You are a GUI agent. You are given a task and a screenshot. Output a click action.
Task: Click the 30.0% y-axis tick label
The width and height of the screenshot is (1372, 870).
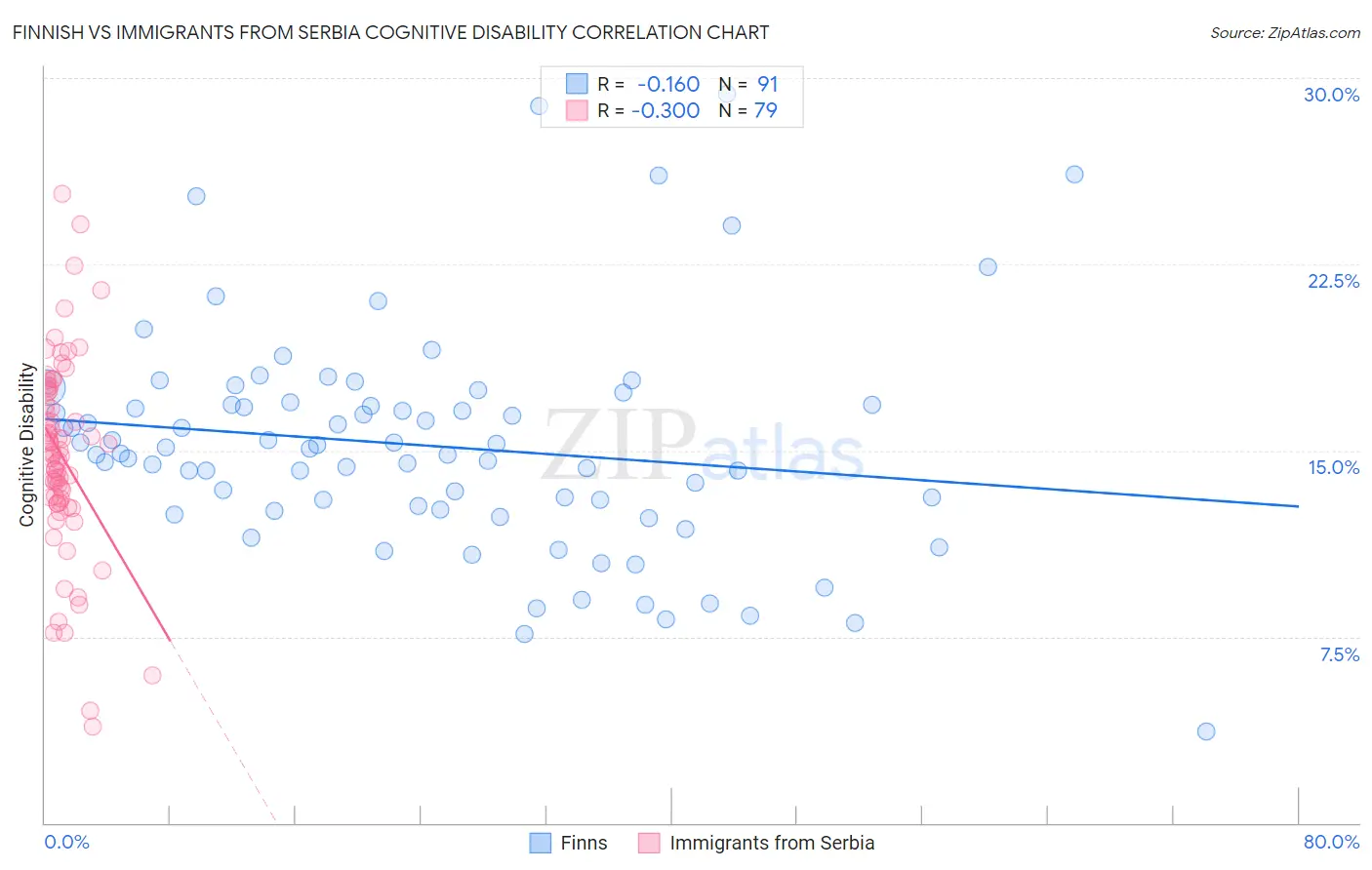pyautogui.click(x=1331, y=95)
